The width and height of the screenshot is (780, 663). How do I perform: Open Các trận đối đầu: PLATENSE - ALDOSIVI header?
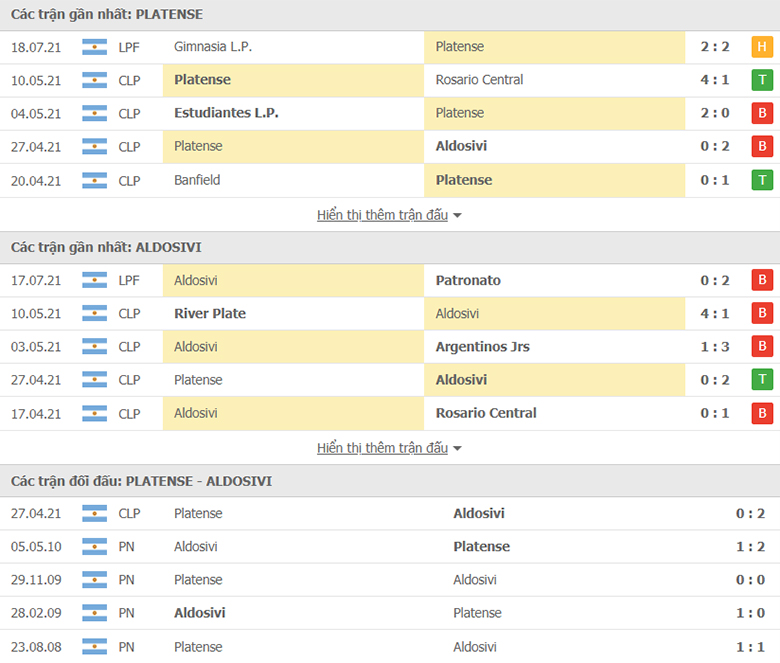click(141, 481)
